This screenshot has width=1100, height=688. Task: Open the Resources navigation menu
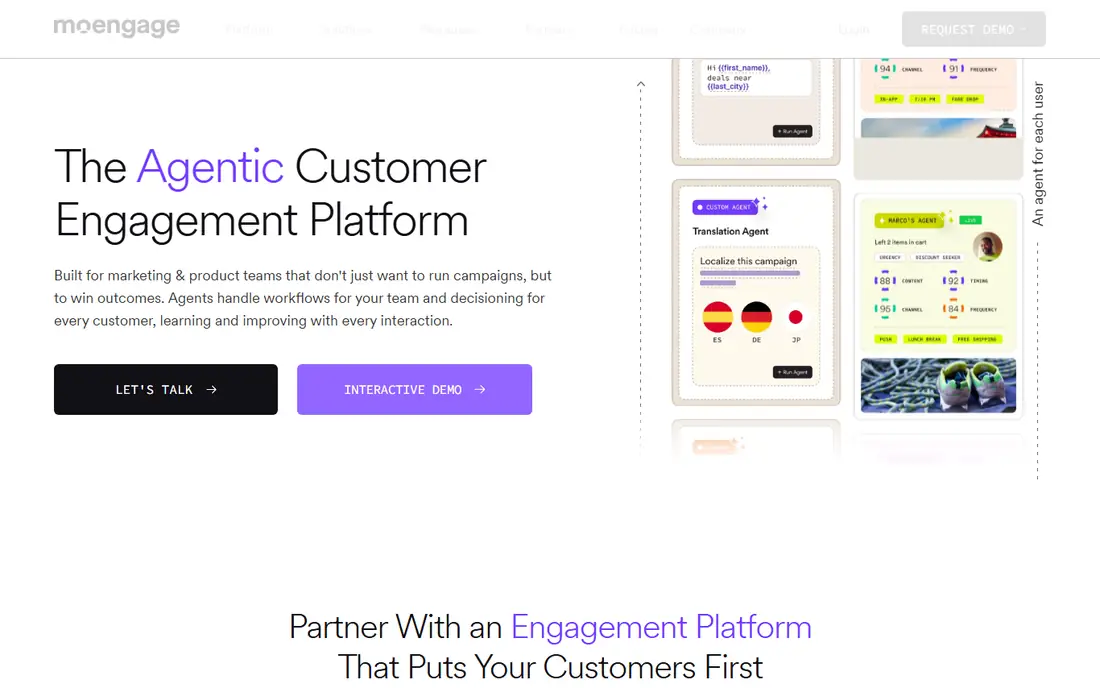pos(449,29)
